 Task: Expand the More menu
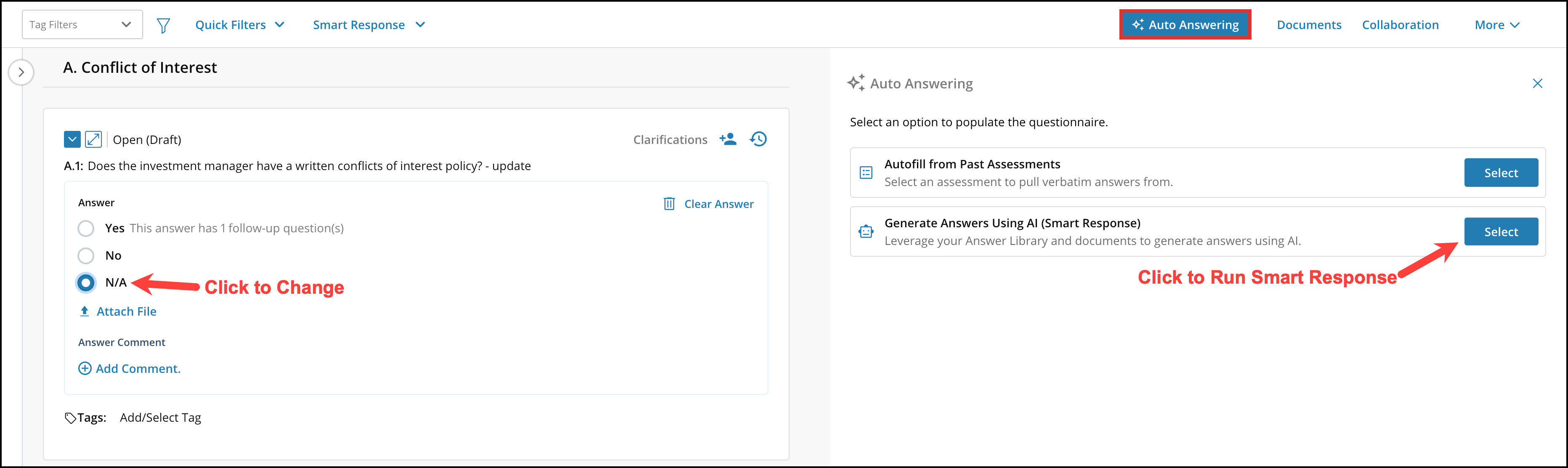coord(1497,25)
